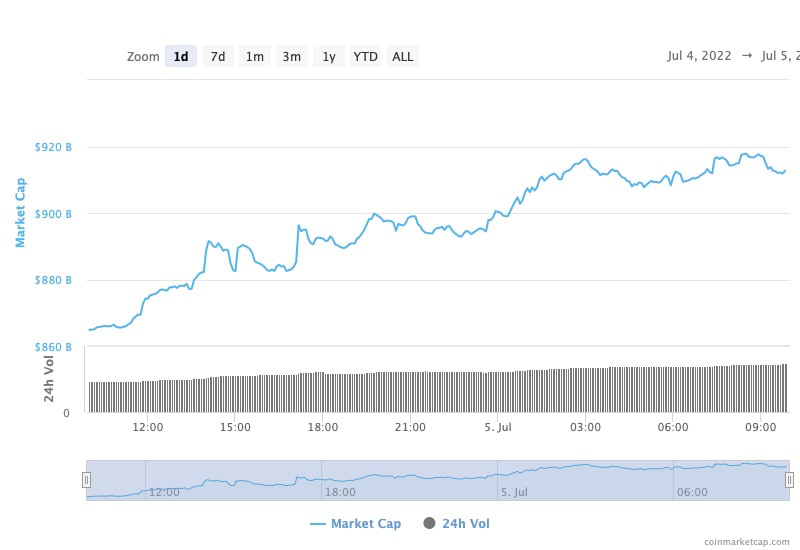Click the Jul 4, 2022 start date
The width and height of the screenshot is (800, 550).
click(700, 56)
